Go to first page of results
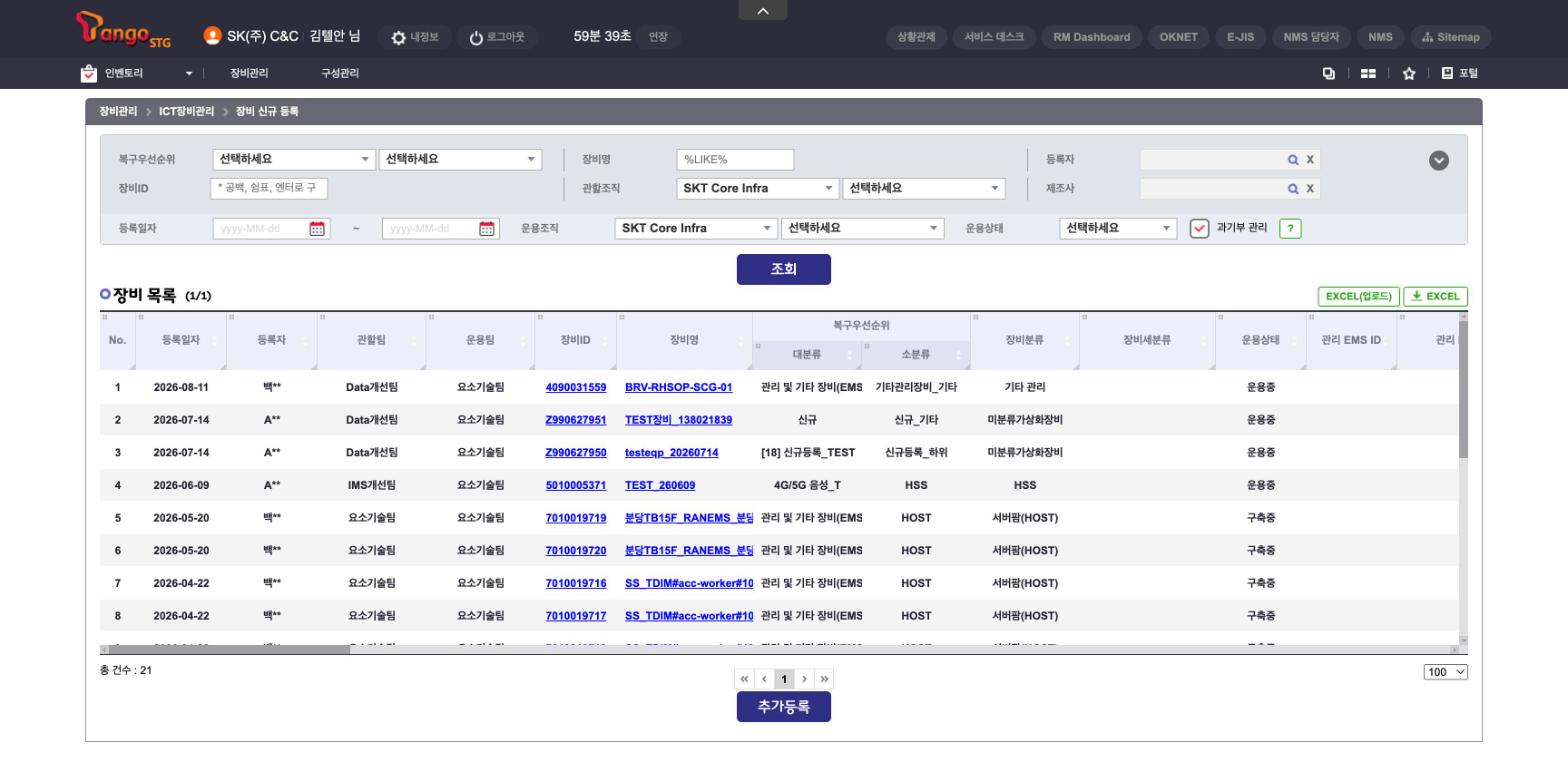The image size is (1568, 772). [x=744, y=679]
